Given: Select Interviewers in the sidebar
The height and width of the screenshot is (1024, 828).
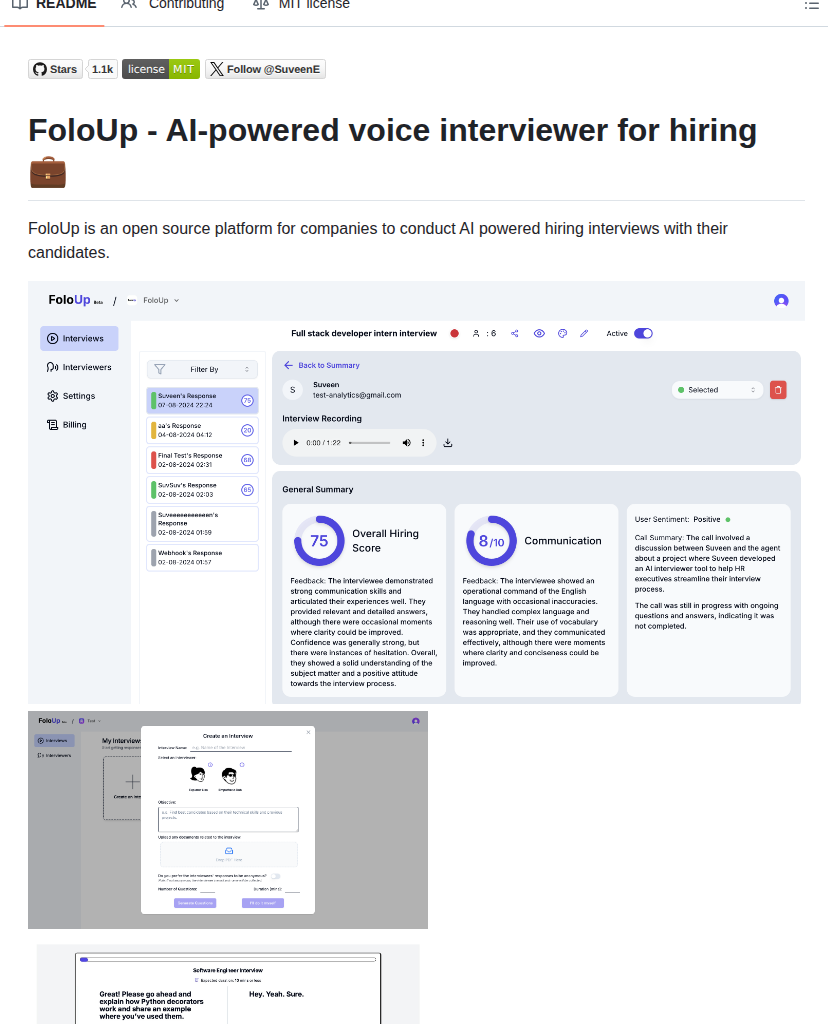Looking at the screenshot, I should point(79,367).
